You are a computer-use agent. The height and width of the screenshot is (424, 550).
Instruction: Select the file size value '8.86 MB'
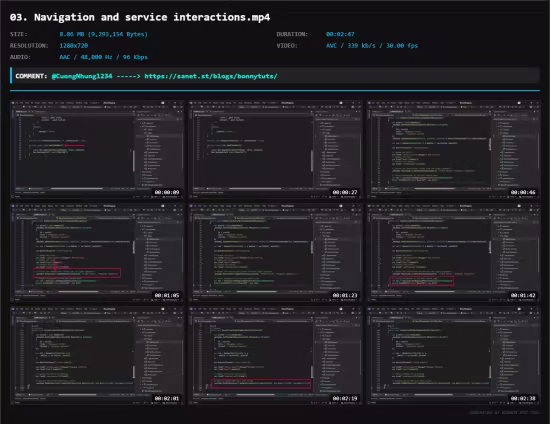coord(72,34)
